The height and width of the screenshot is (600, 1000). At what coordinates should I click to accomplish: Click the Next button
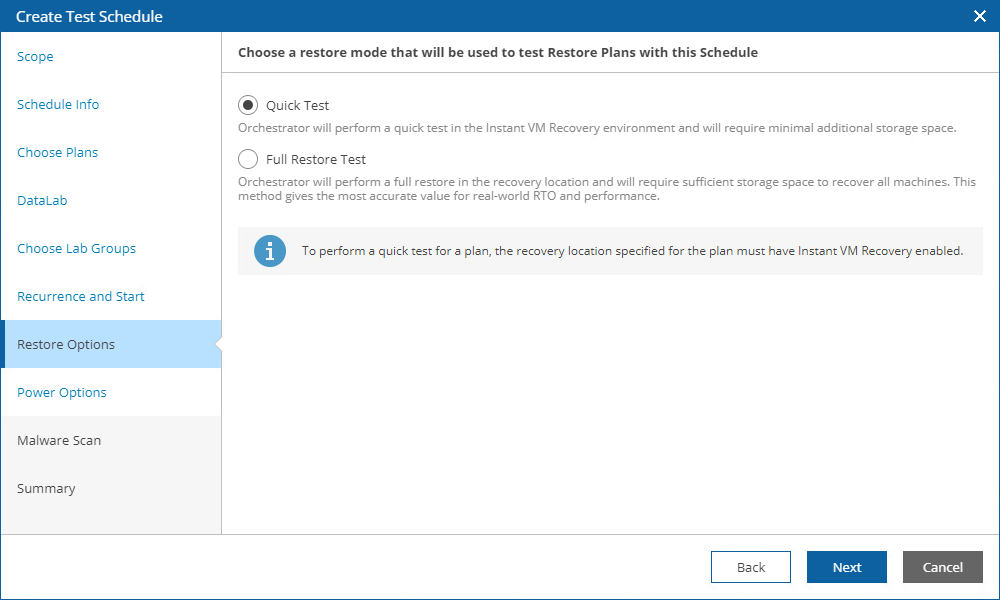[846, 567]
